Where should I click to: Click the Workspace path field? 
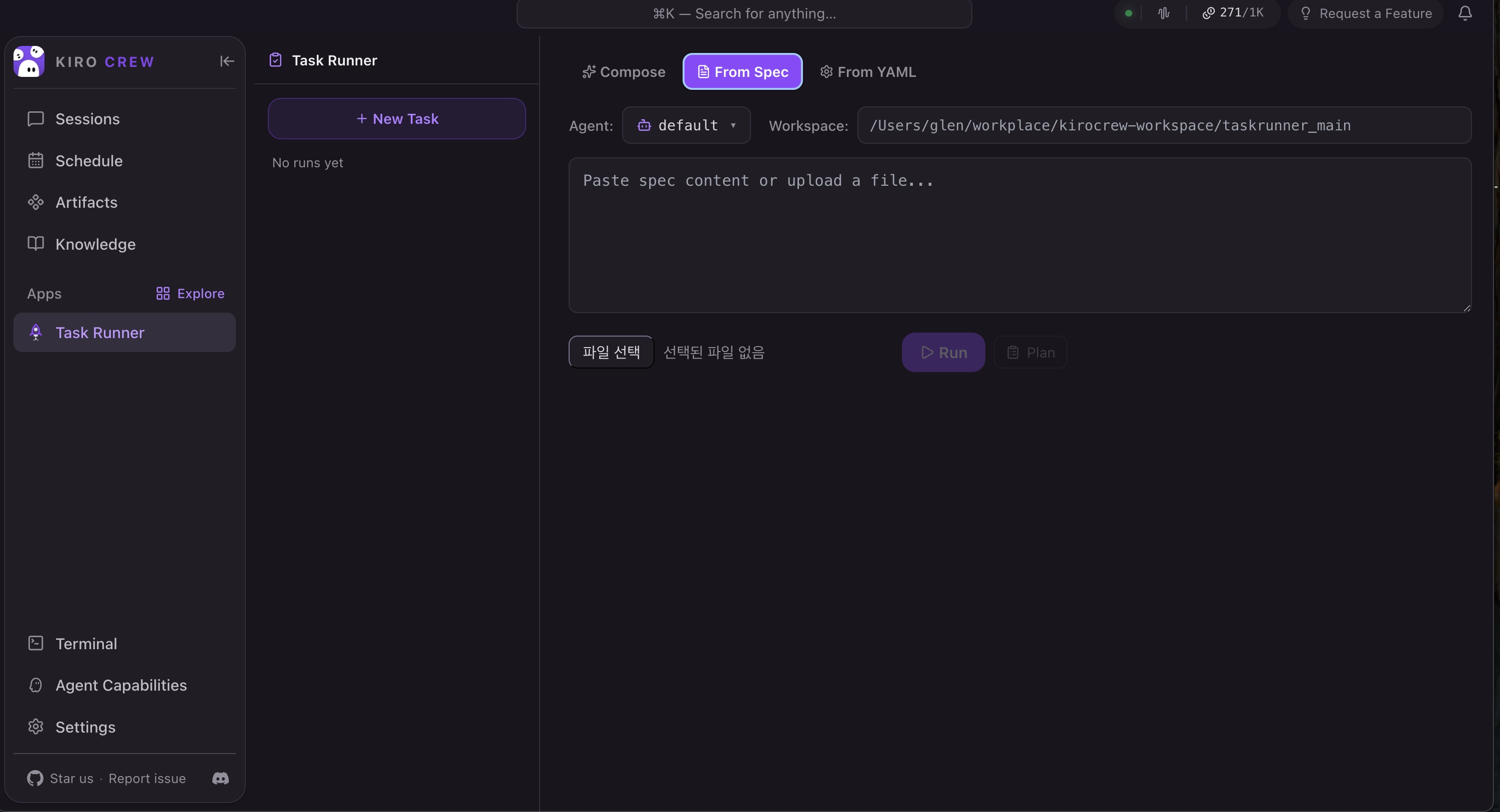pos(1164,125)
